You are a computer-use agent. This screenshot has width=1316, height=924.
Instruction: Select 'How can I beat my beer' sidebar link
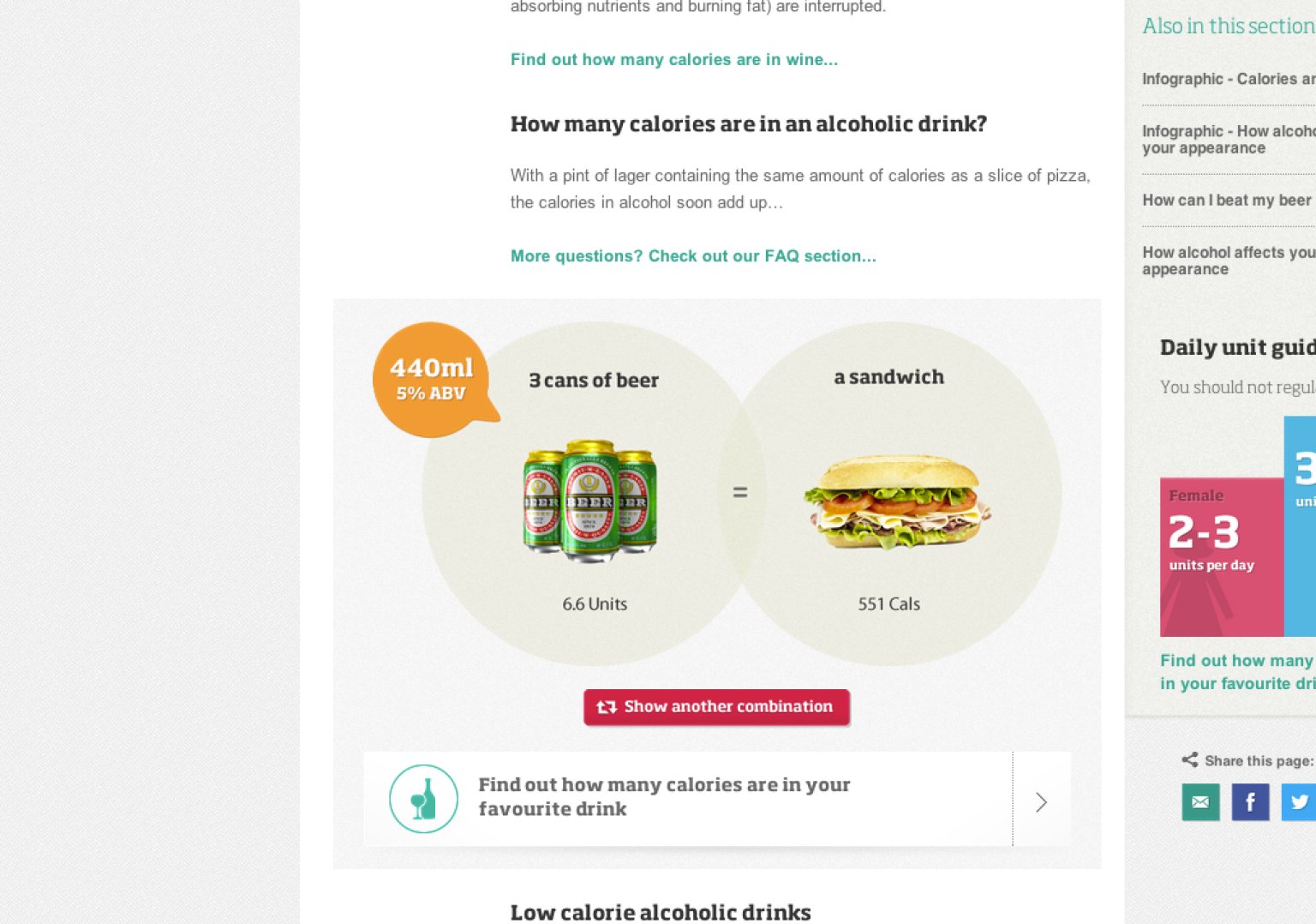click(1226, 201)
